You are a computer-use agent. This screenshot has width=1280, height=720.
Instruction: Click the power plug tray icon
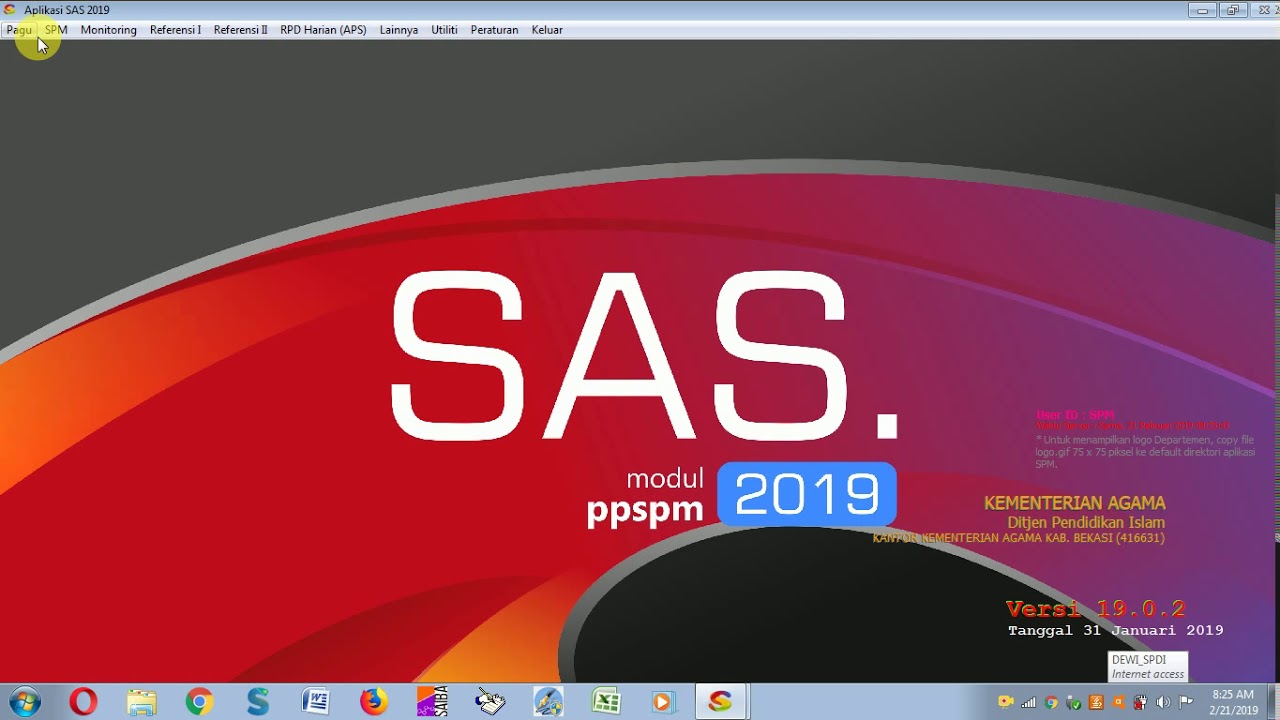pyautogui.click(x=1141, y=702)
